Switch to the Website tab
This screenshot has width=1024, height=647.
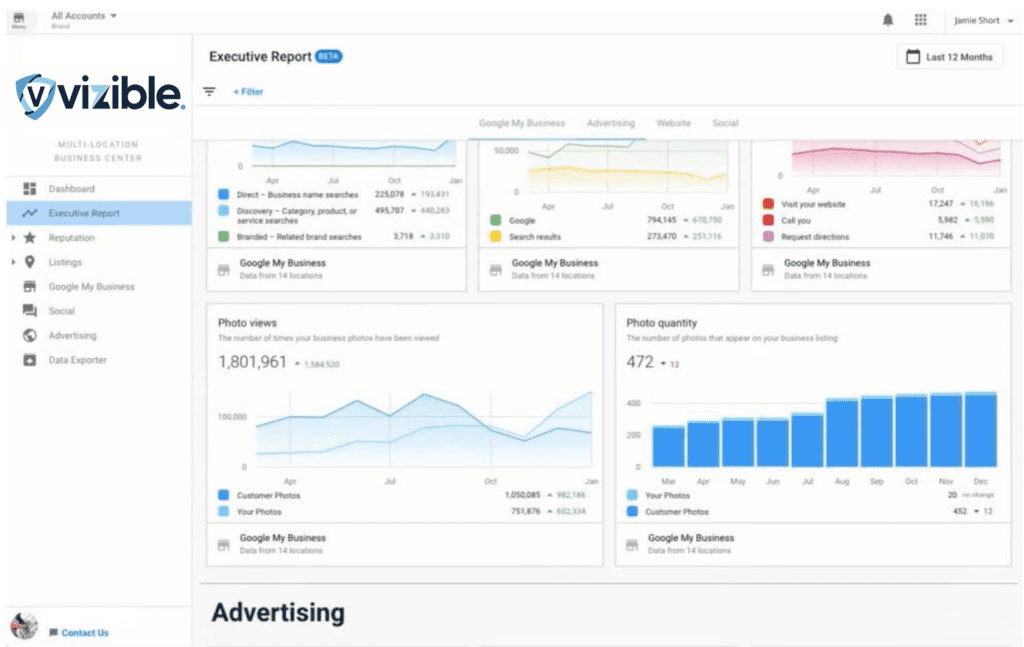click(x=673, y=123)
